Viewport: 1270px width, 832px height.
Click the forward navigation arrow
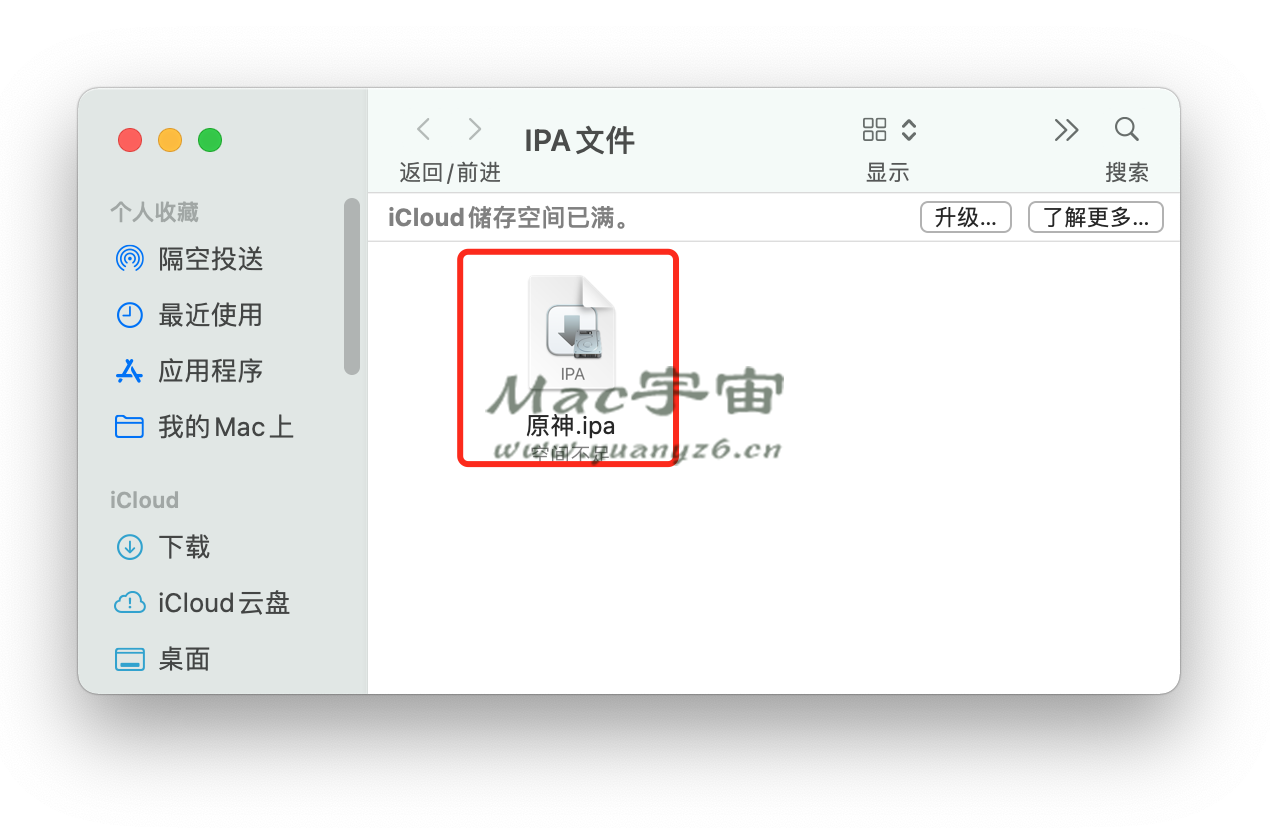point(475,129)
